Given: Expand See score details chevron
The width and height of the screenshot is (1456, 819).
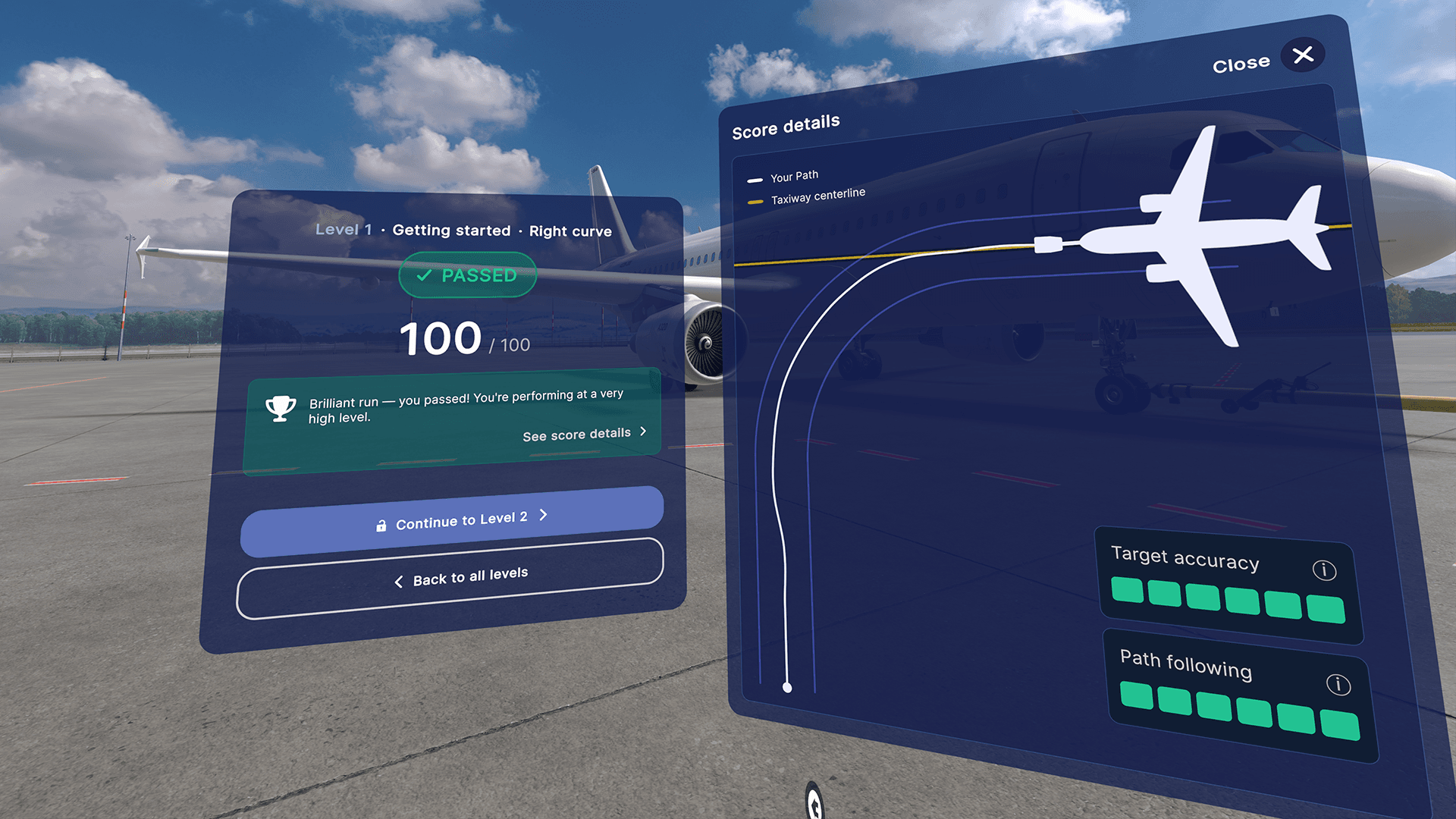Looking at the screenshot, I should pyautogui.click(x=643, y=431).
